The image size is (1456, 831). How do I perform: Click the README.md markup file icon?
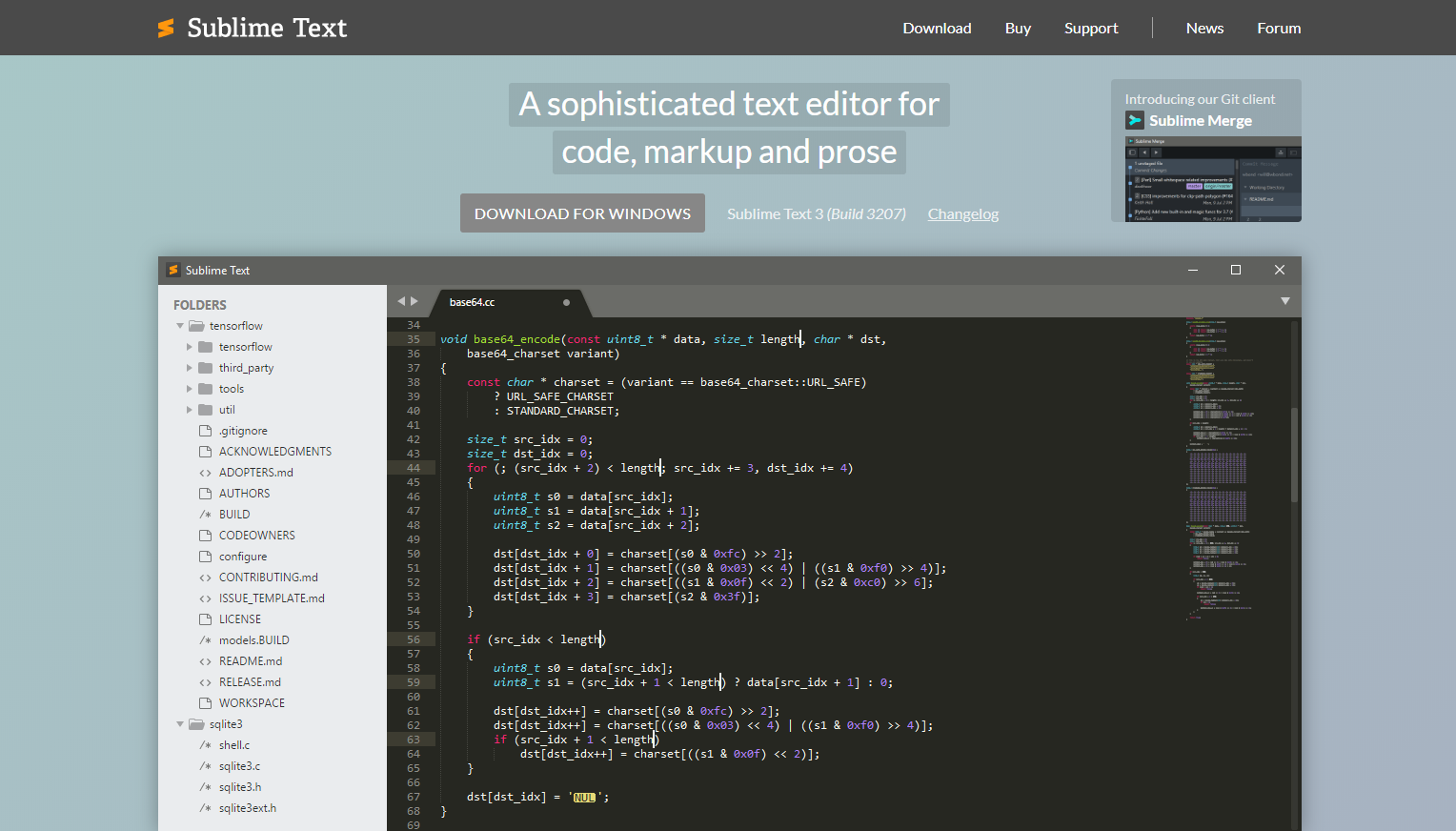[205, 661]
